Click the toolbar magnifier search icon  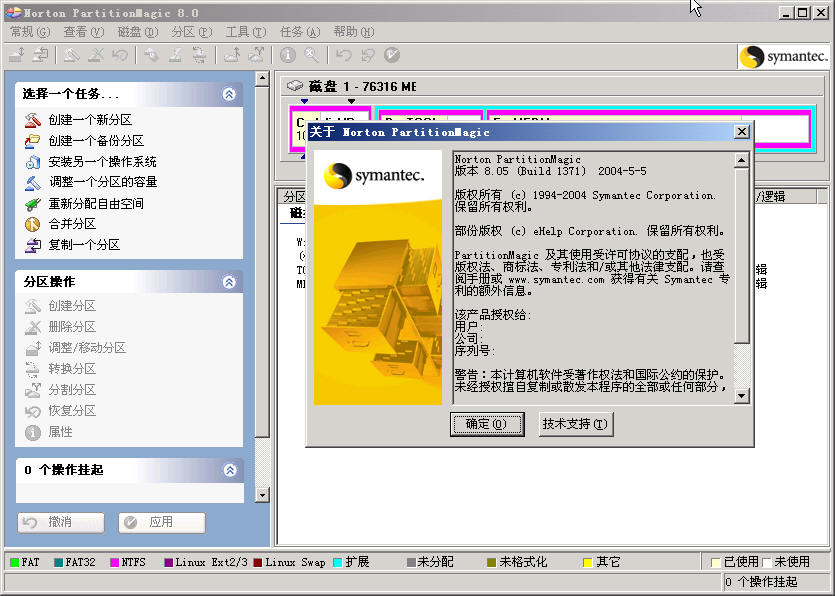pos(312,54)
